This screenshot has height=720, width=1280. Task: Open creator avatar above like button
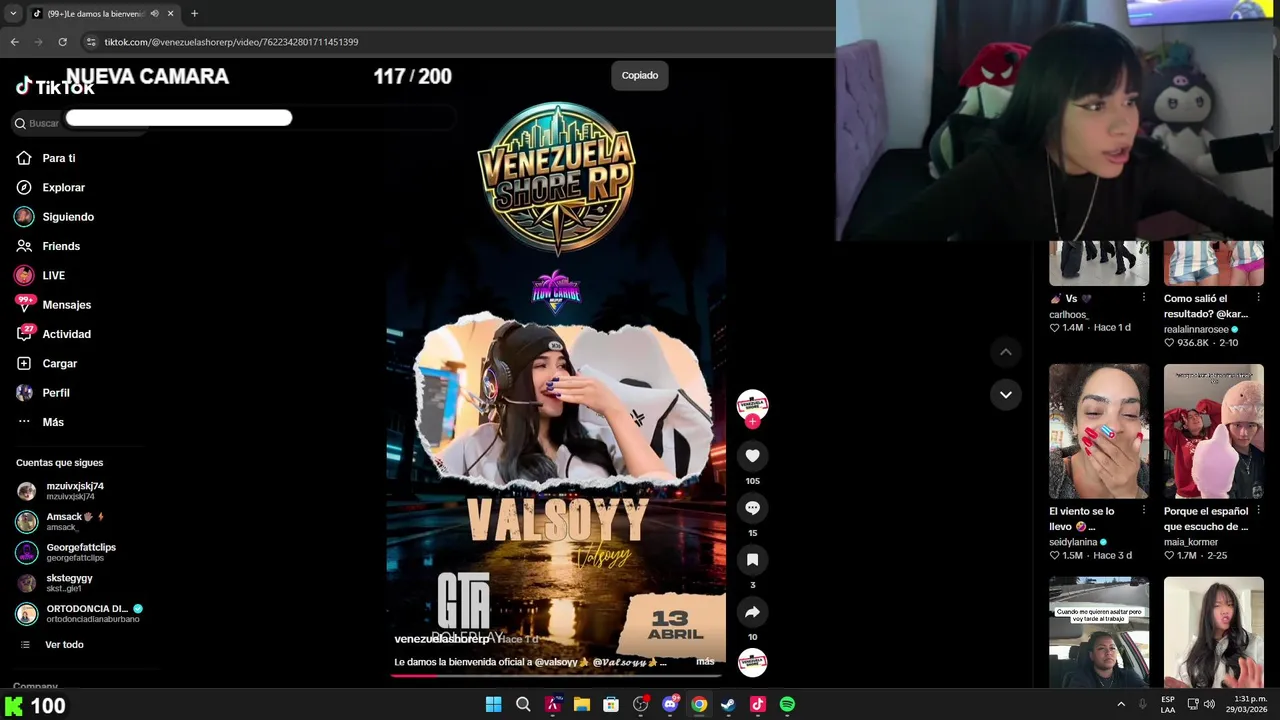pyautogui.click(x=752, y=404)
